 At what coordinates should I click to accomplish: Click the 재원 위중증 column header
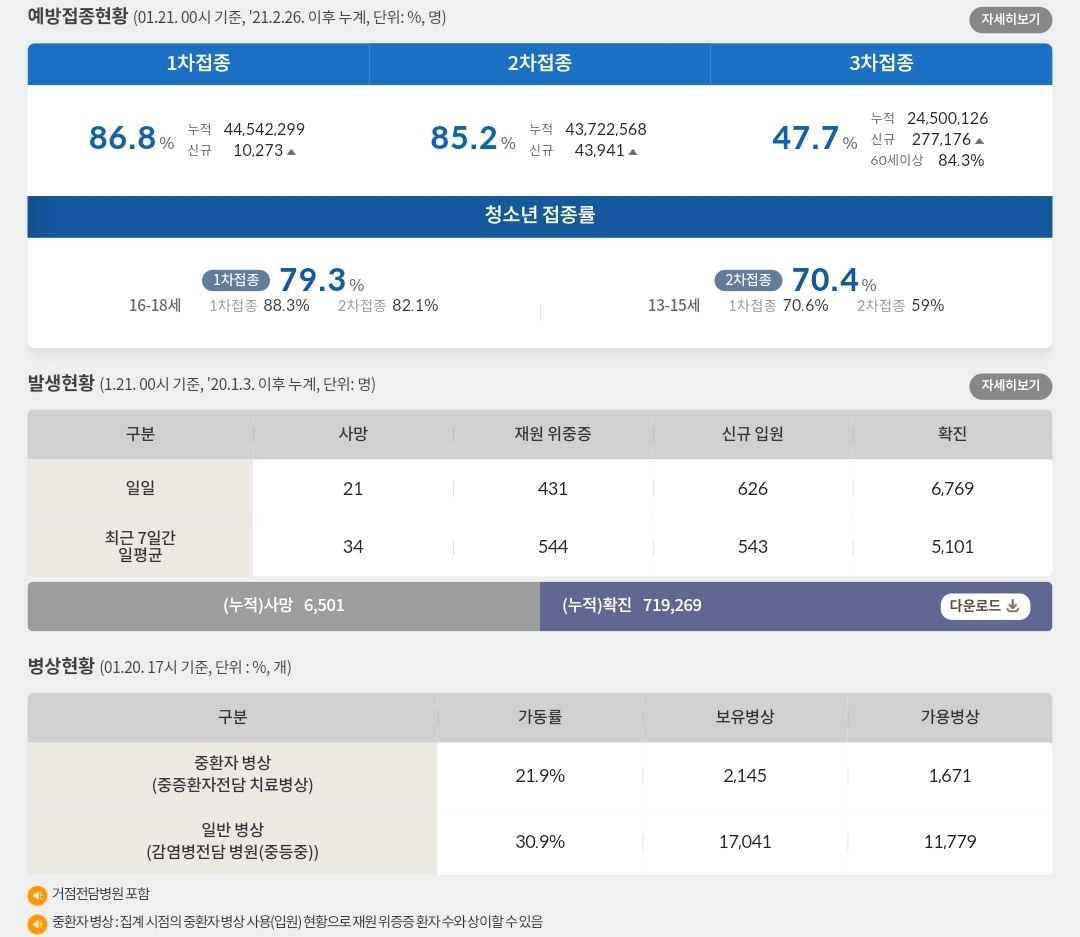pos(552,434)
